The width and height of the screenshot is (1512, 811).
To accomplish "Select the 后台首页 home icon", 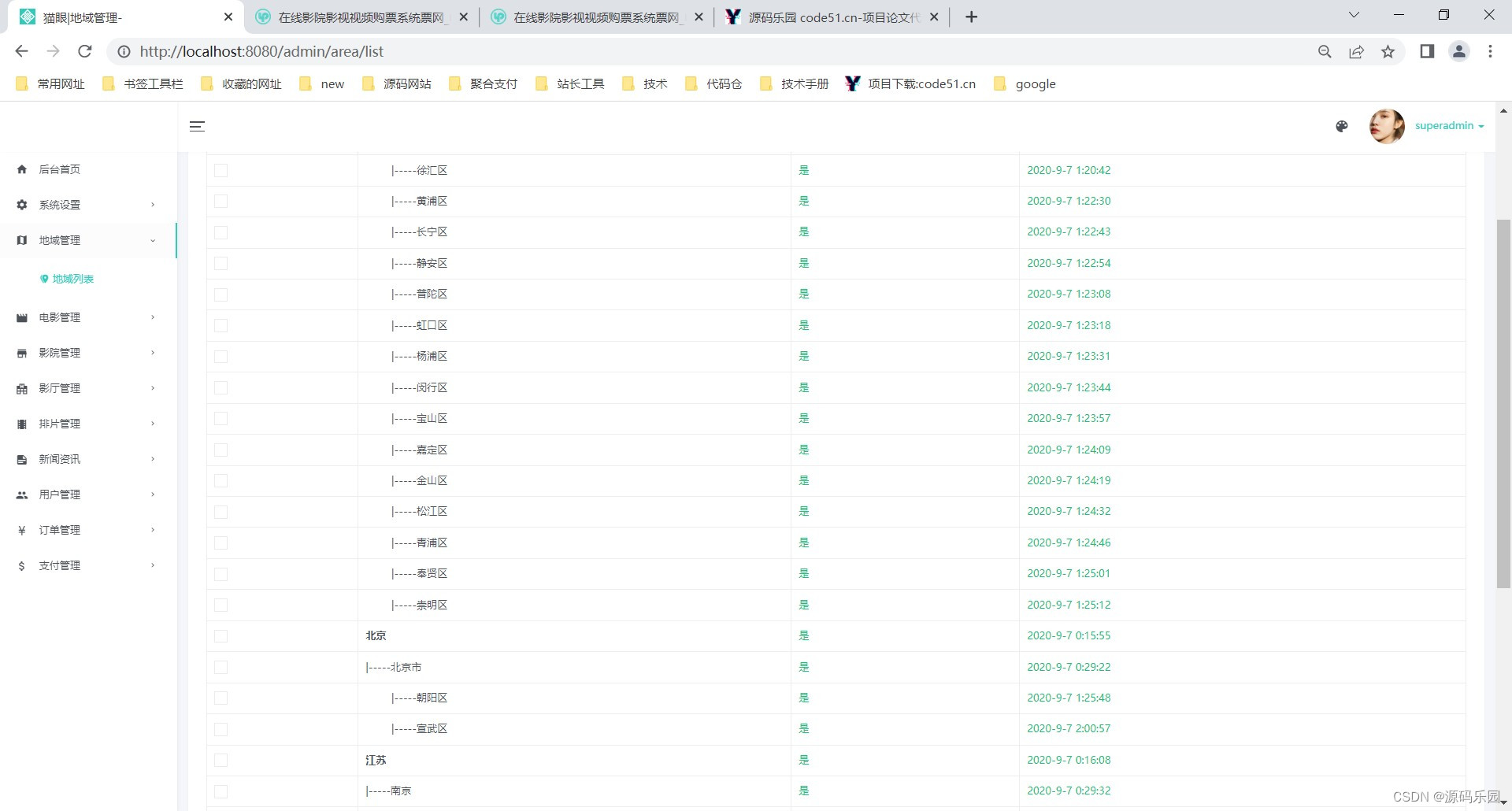I will pos(21,168).
